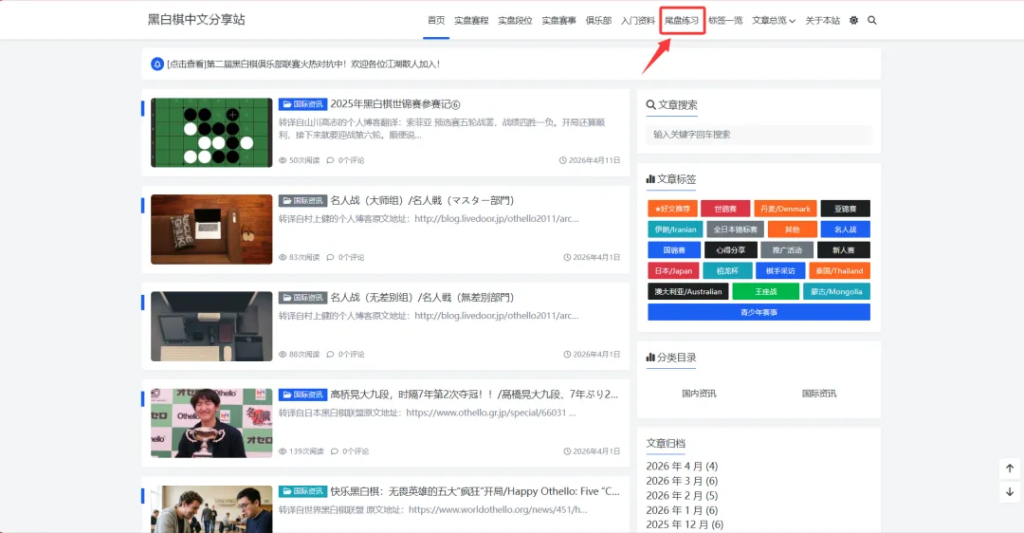Open the 俱乐部 nav item
Viewport: 1024px width, 533px height.
click(598, 20)
